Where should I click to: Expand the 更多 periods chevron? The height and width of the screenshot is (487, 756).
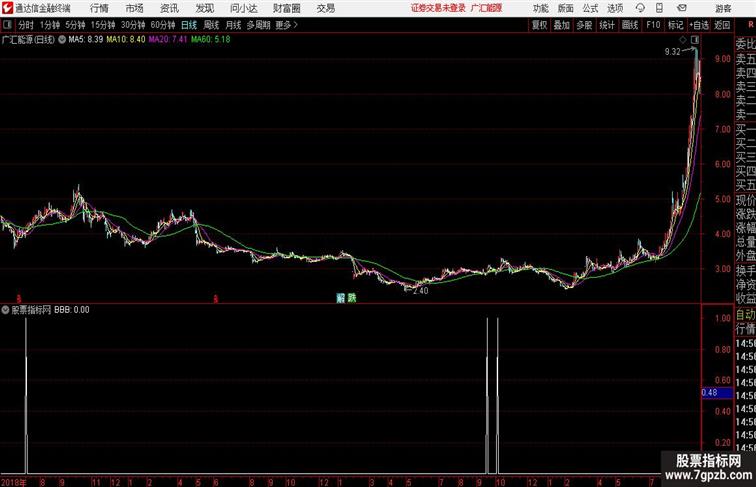[296, 25]
